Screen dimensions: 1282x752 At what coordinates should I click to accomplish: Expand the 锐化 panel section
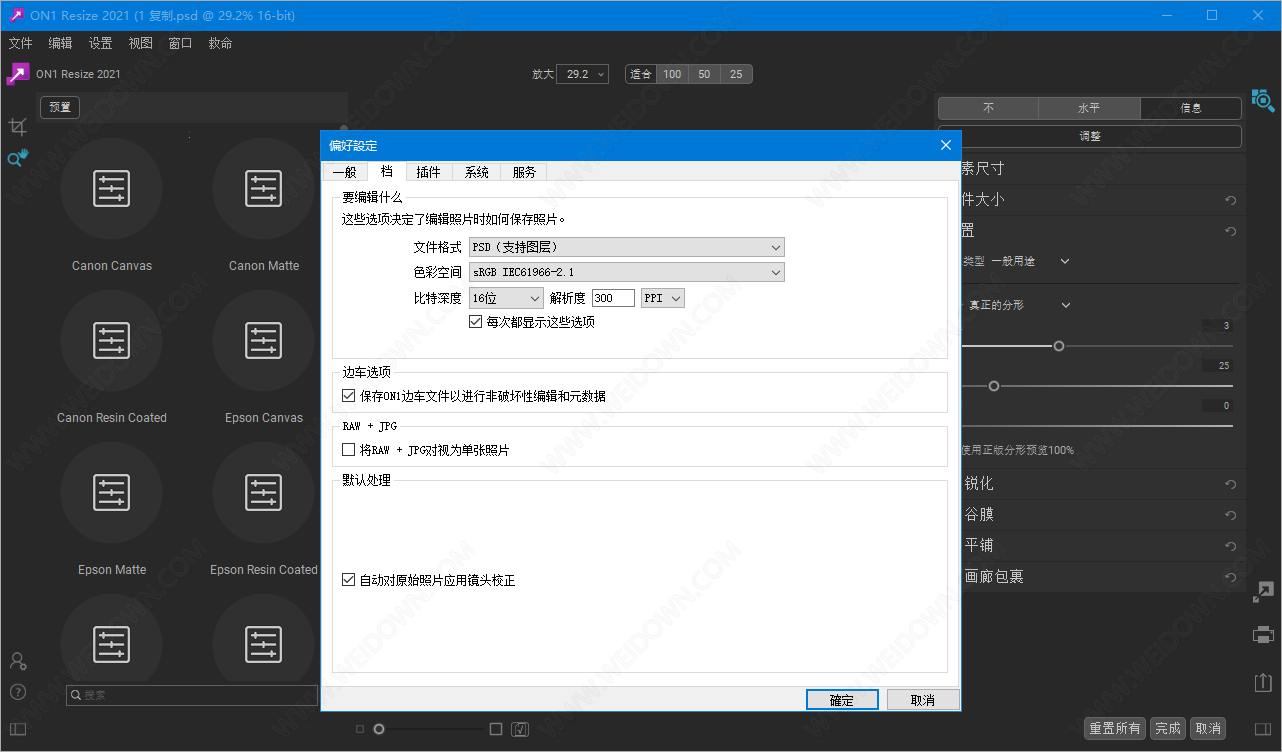979,484
